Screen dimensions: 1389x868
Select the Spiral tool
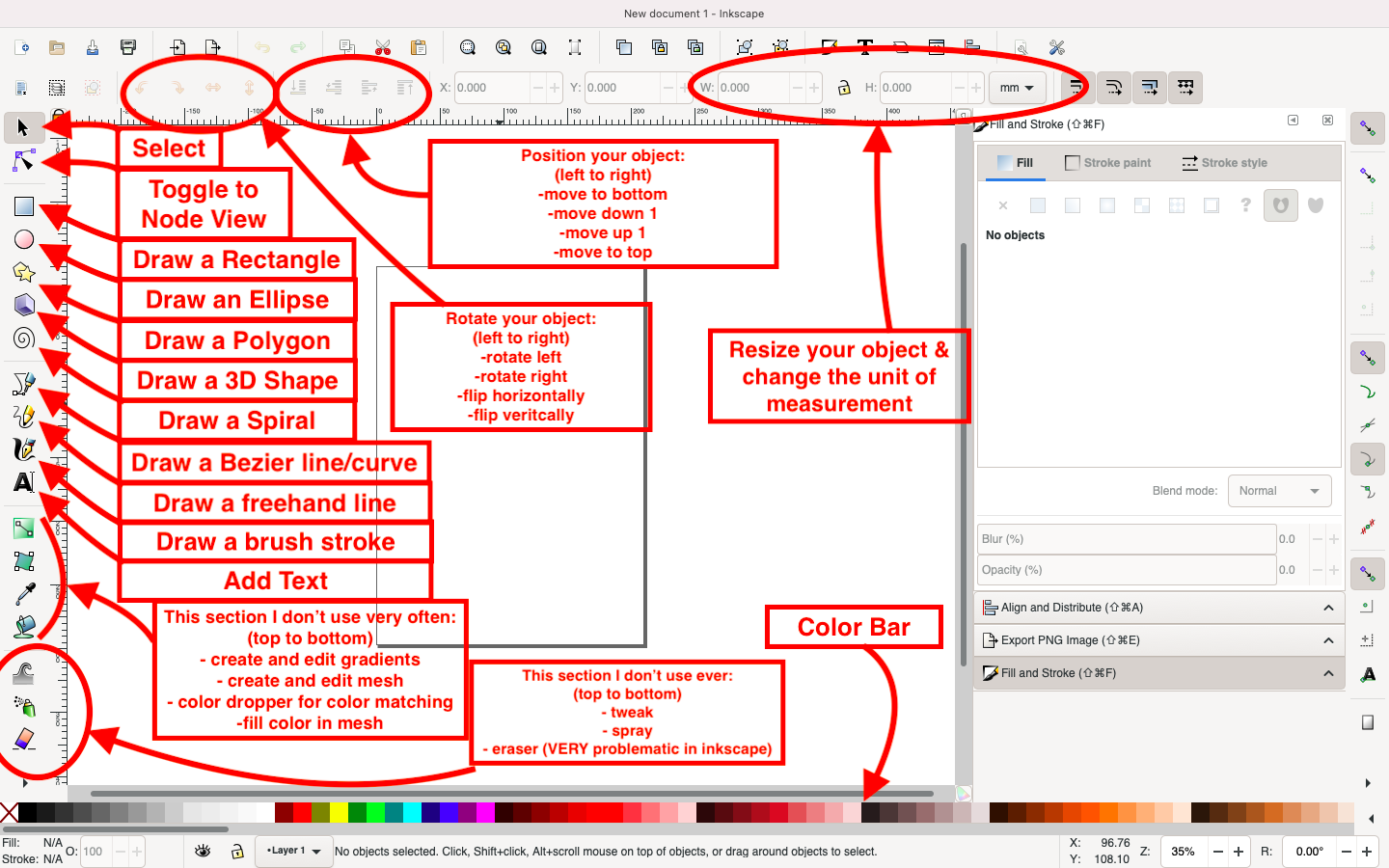[23, 338]
